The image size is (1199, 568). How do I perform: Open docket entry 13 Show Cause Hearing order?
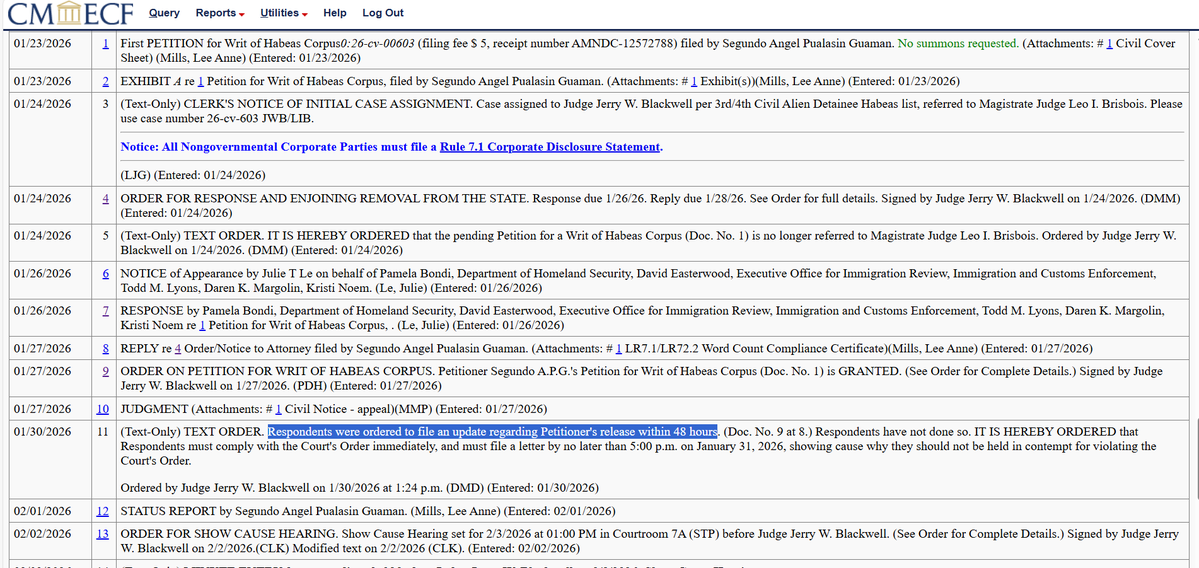[x=102, y=534]
